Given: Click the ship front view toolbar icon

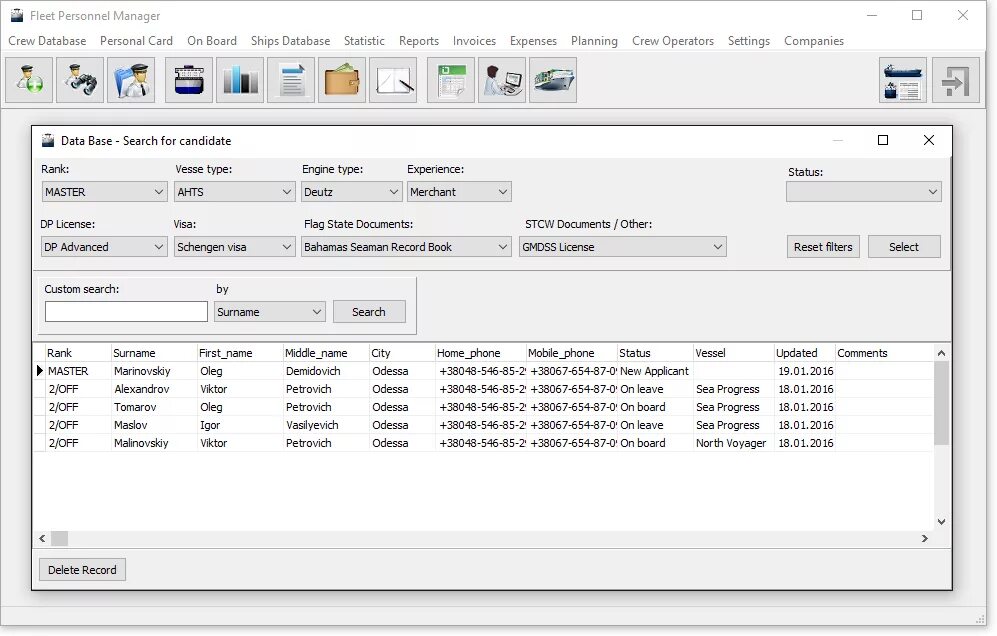Looking at the screenshot, I should [189, 80].
